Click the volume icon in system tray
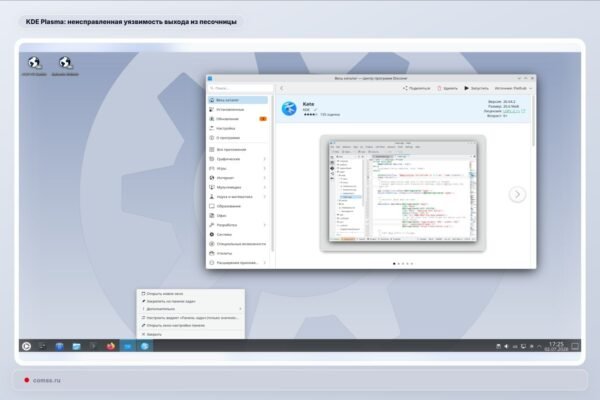 tap(506, 346)
